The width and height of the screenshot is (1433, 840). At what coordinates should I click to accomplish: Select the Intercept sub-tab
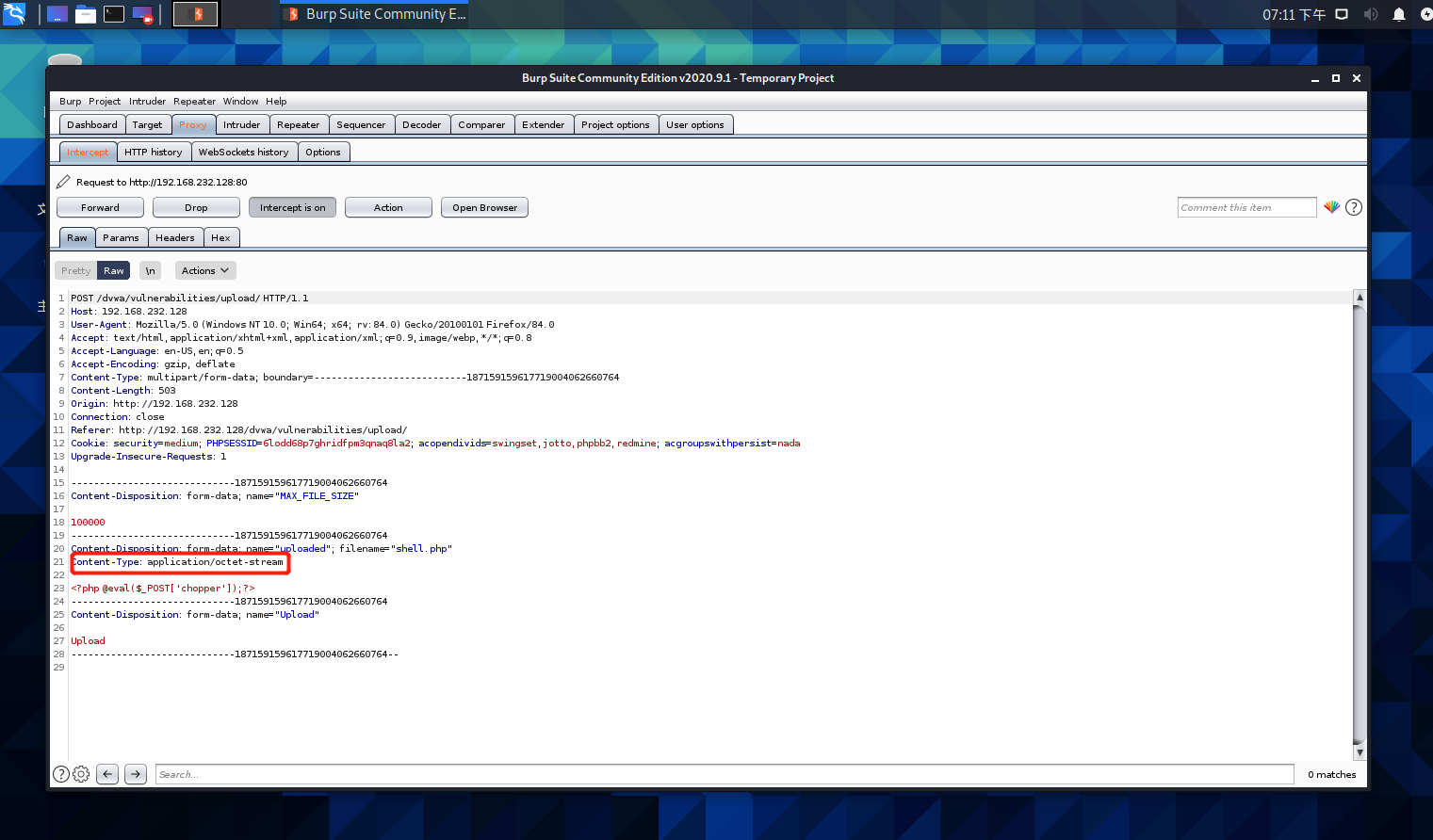(x=88, y=152)
